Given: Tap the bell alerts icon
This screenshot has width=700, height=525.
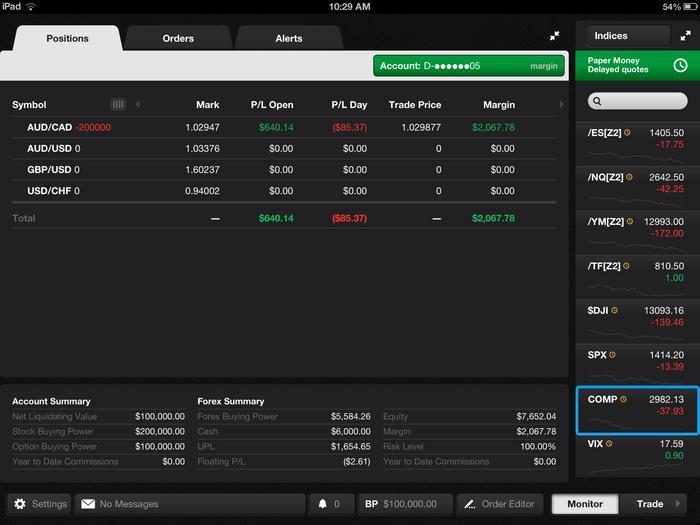Looking at the screenshot, I should [x=323, y=504].
